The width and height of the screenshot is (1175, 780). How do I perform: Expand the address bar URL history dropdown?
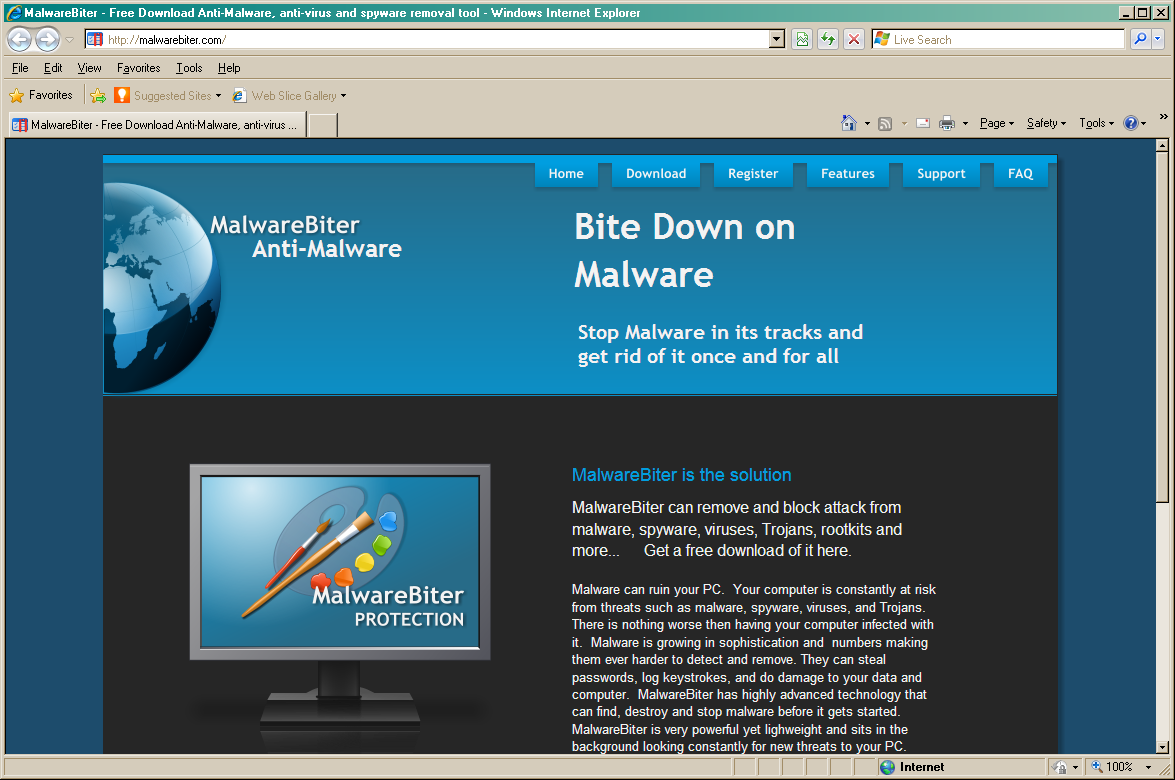click(x=777, y=40)
